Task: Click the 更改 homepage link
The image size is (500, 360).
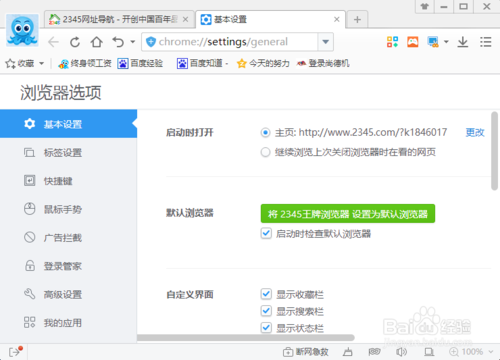Action: (x=475, y=133)
